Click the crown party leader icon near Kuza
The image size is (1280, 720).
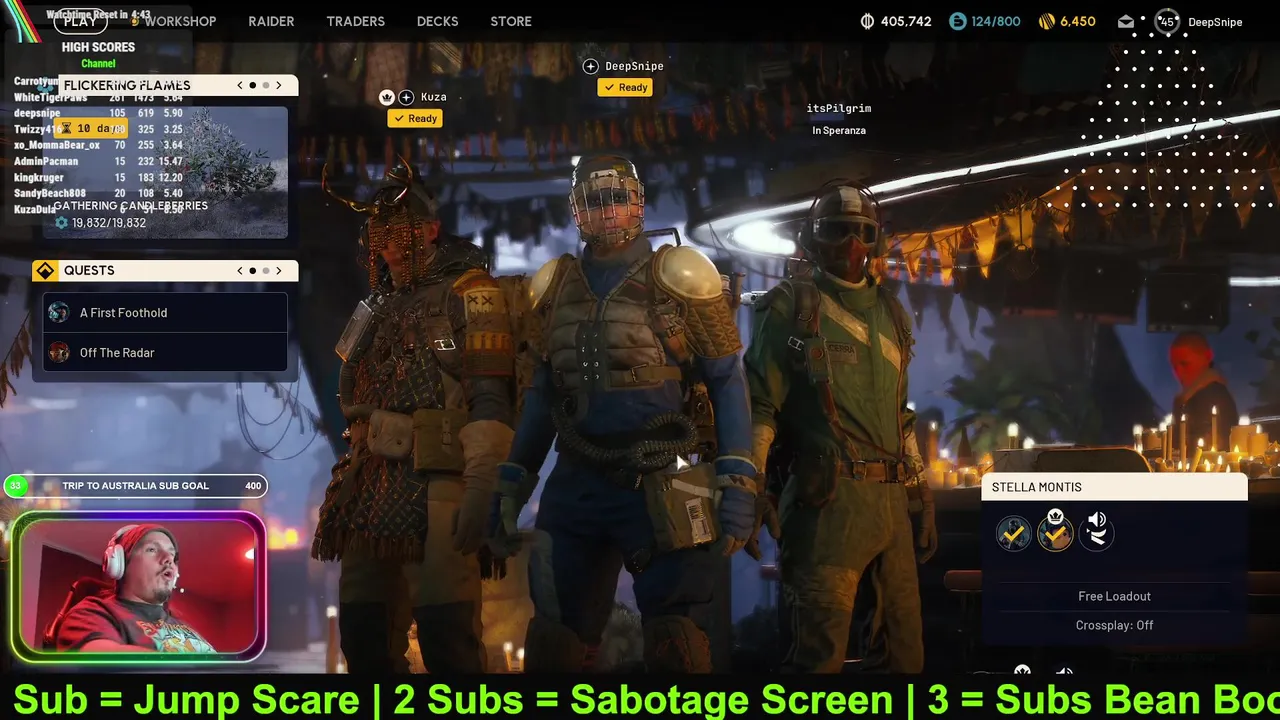pyautogui.click(x=387, y=97)
